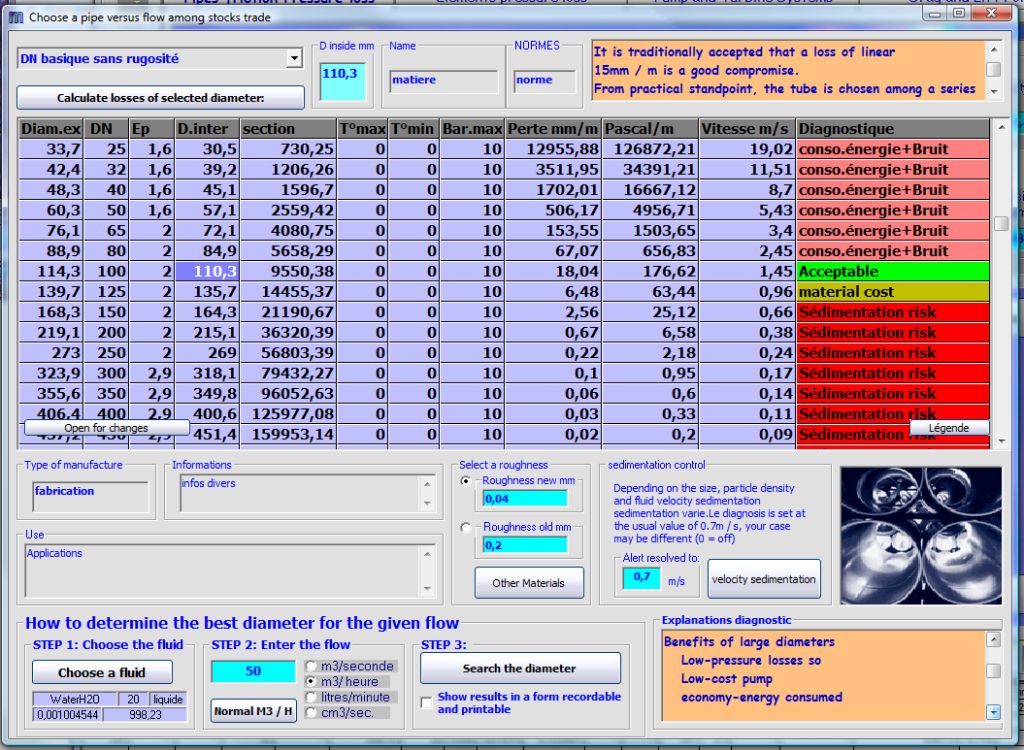Click the Légende button
Viewport: 1024px width, 750px height.
(949, 428)
